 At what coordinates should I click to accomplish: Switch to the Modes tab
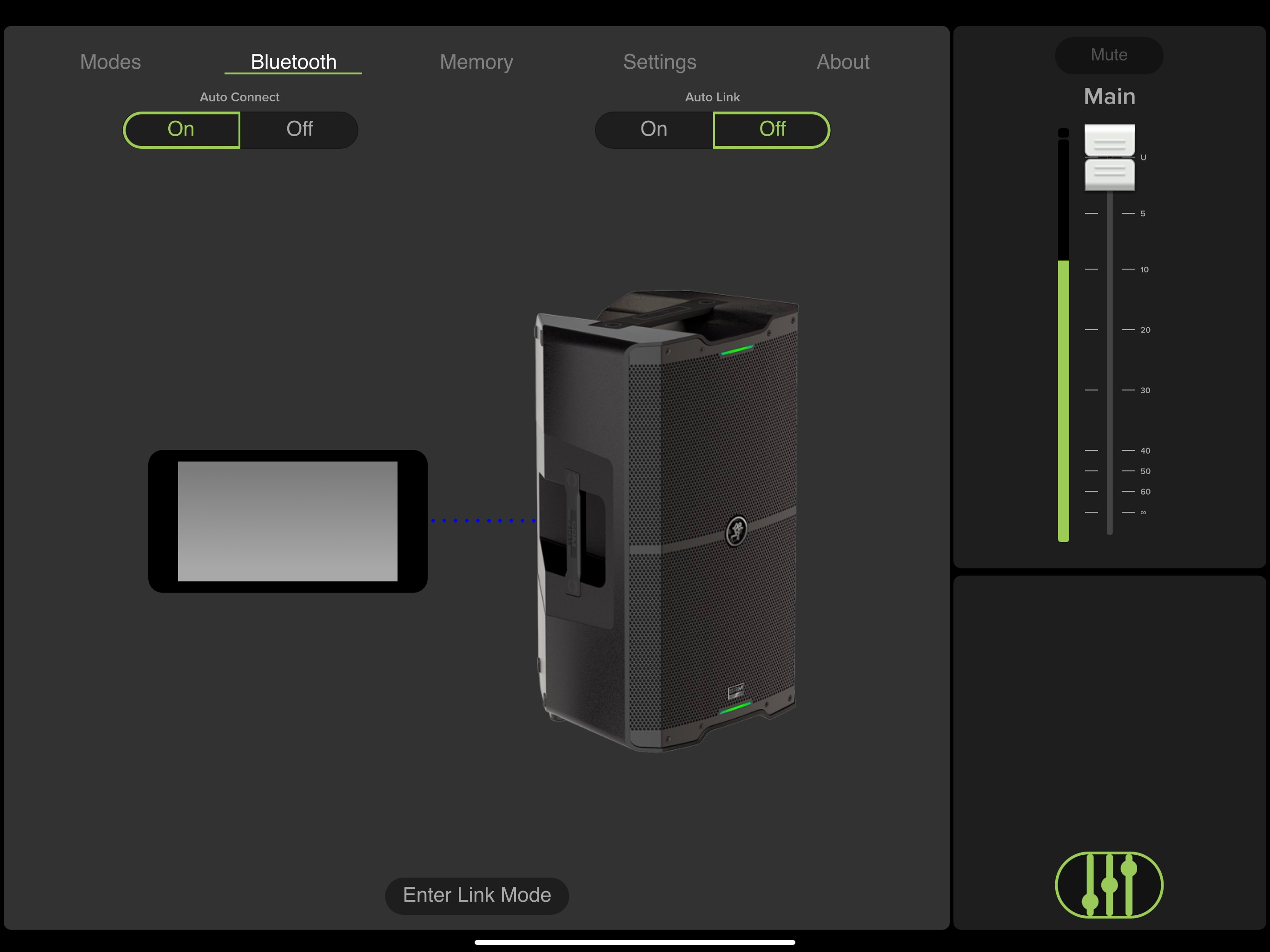[110, 62]
